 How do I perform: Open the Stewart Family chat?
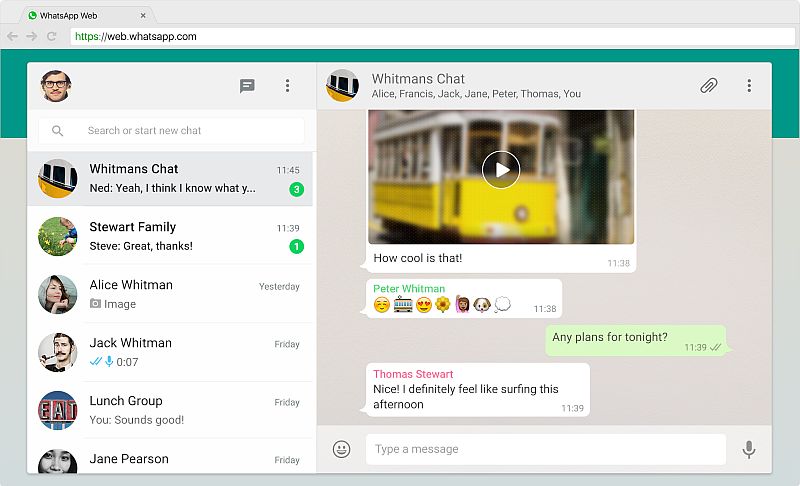170,236
